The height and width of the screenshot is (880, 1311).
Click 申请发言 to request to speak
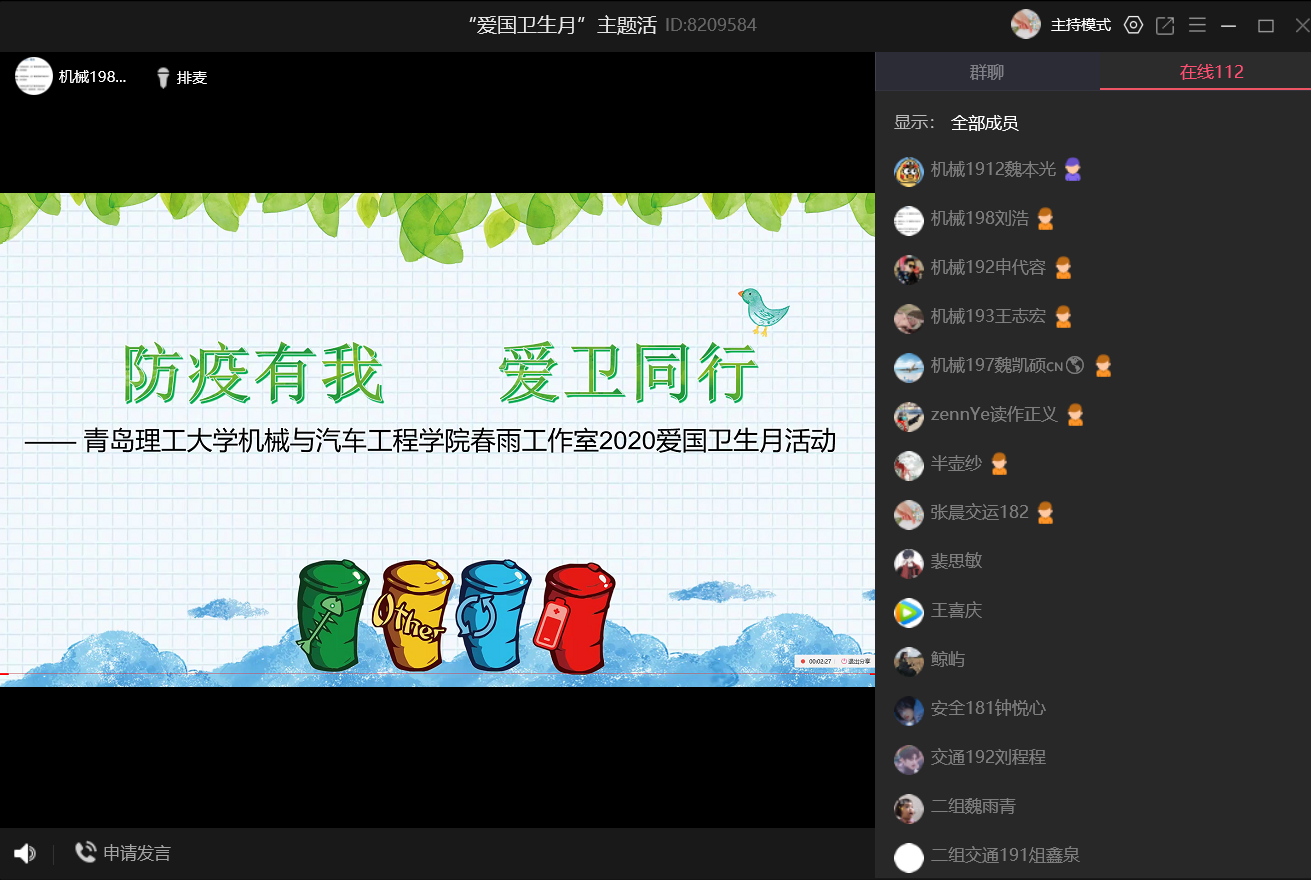coord(137,853)
